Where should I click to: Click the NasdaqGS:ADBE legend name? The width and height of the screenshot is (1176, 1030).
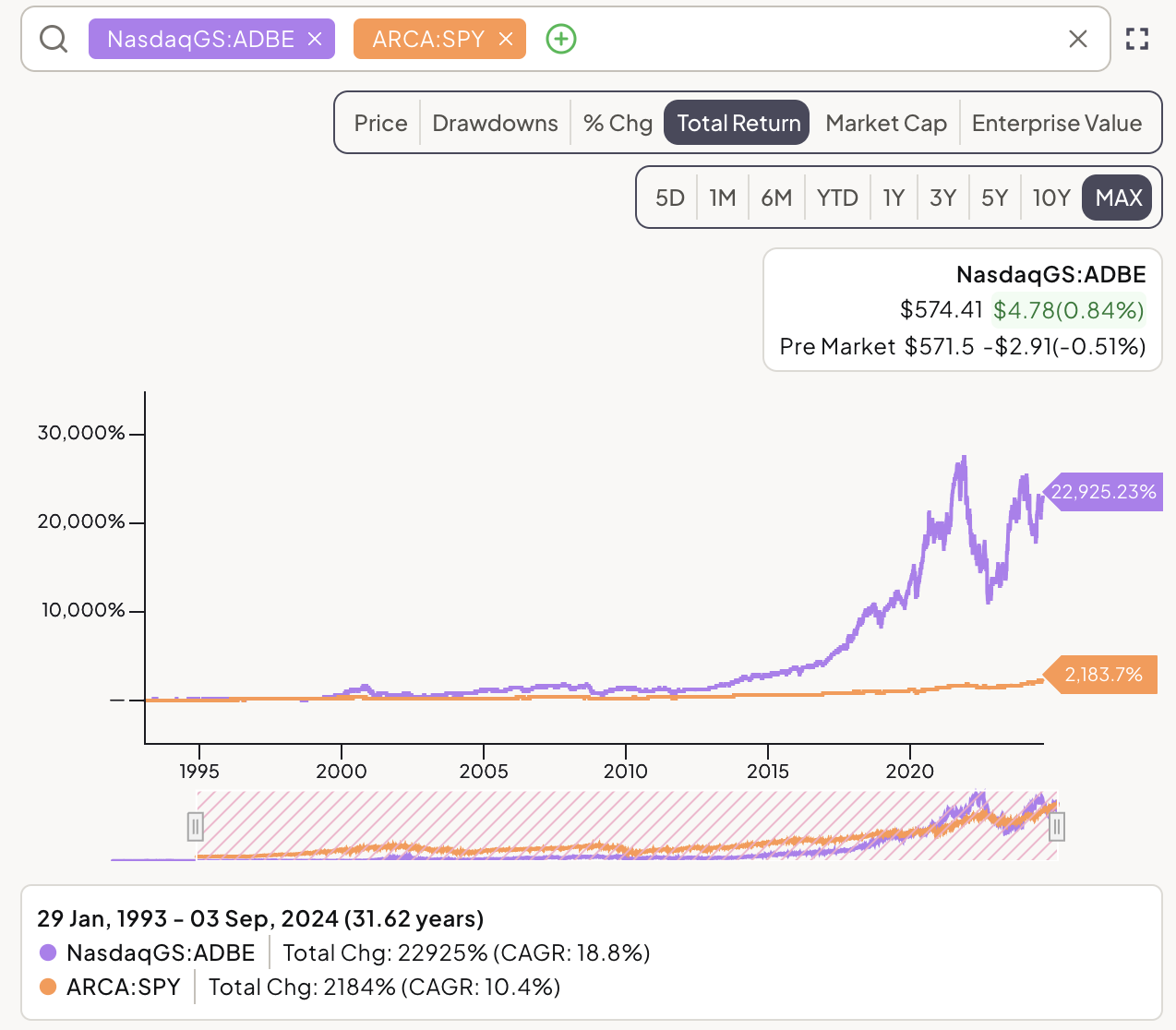[x=161, y=952]
